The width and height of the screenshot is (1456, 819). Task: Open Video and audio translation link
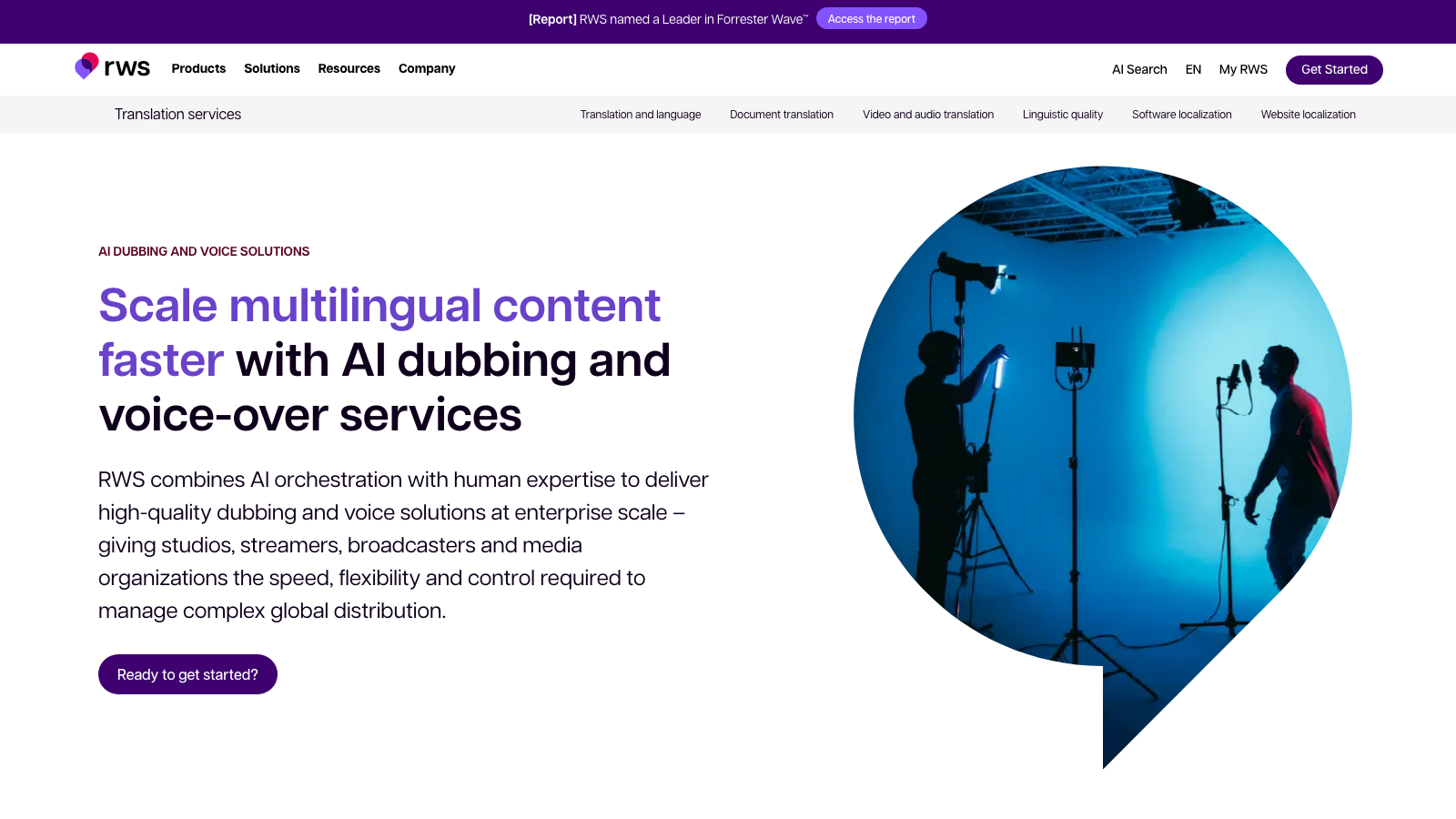[928, 115]
